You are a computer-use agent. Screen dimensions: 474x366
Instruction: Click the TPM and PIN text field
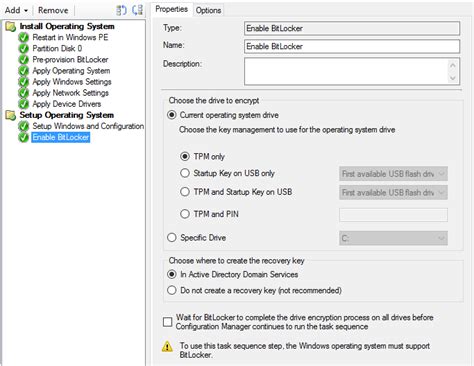point(393,215)
